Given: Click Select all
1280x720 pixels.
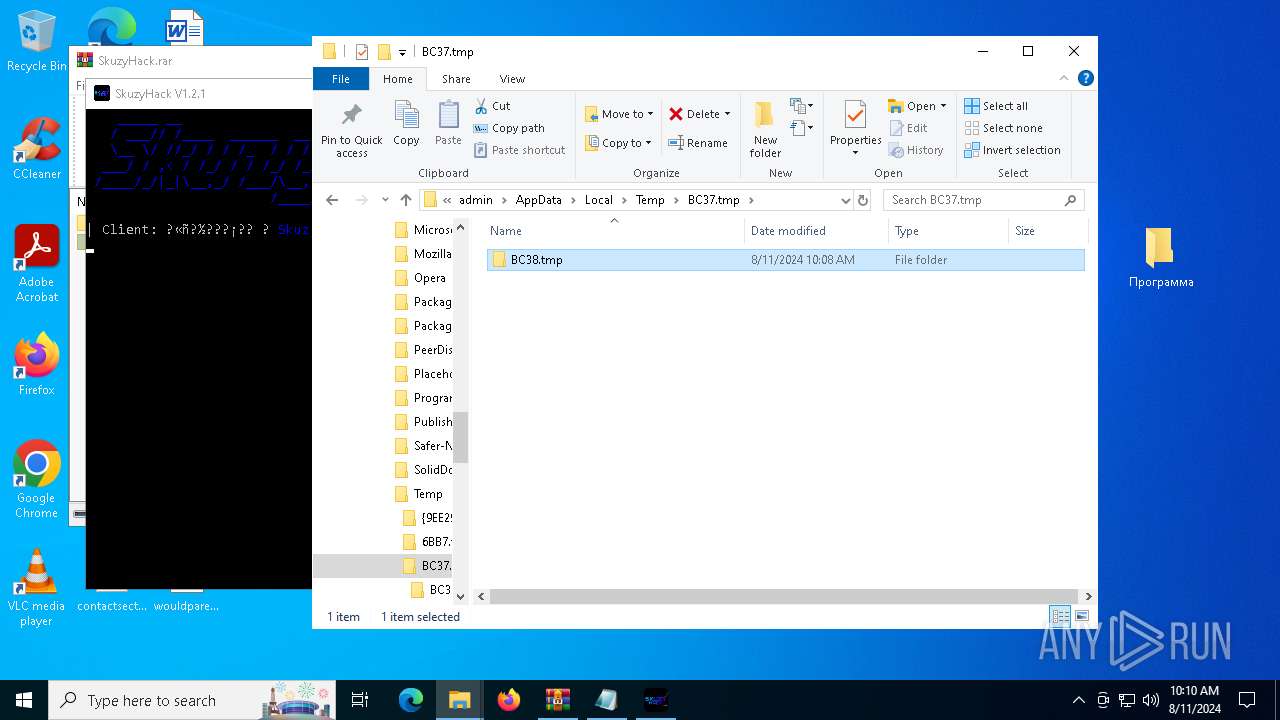Looking at the screenshot, I should pos(996,106).
